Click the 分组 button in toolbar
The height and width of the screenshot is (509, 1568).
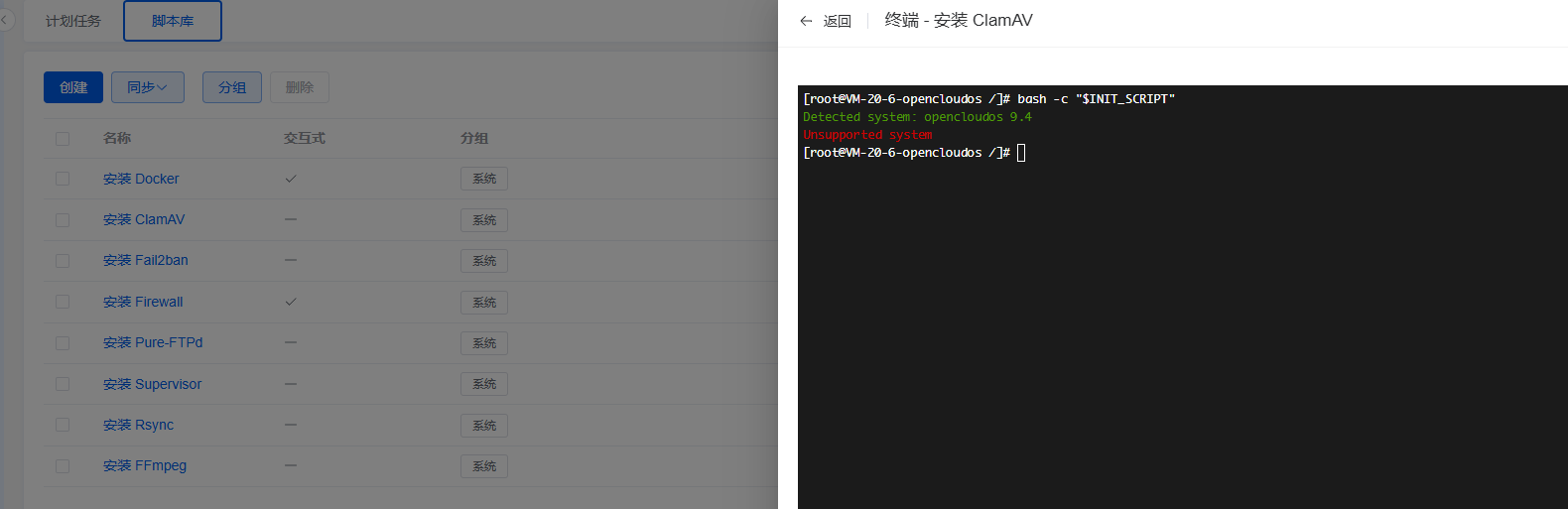(x=232, y=87)
